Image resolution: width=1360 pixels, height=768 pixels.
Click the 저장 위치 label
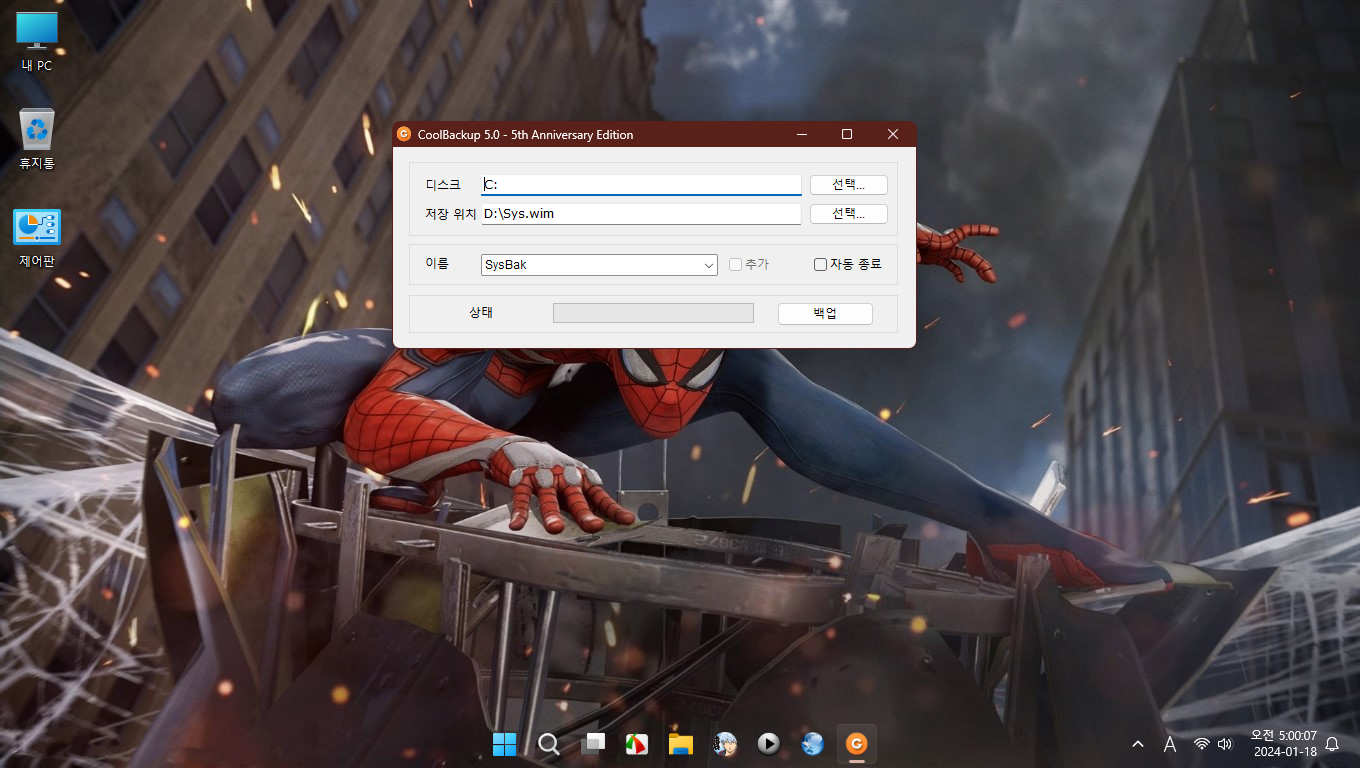451,214
